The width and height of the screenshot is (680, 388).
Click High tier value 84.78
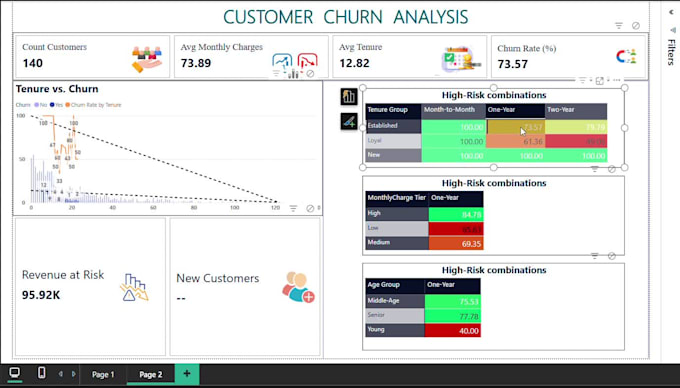(456, 215)
